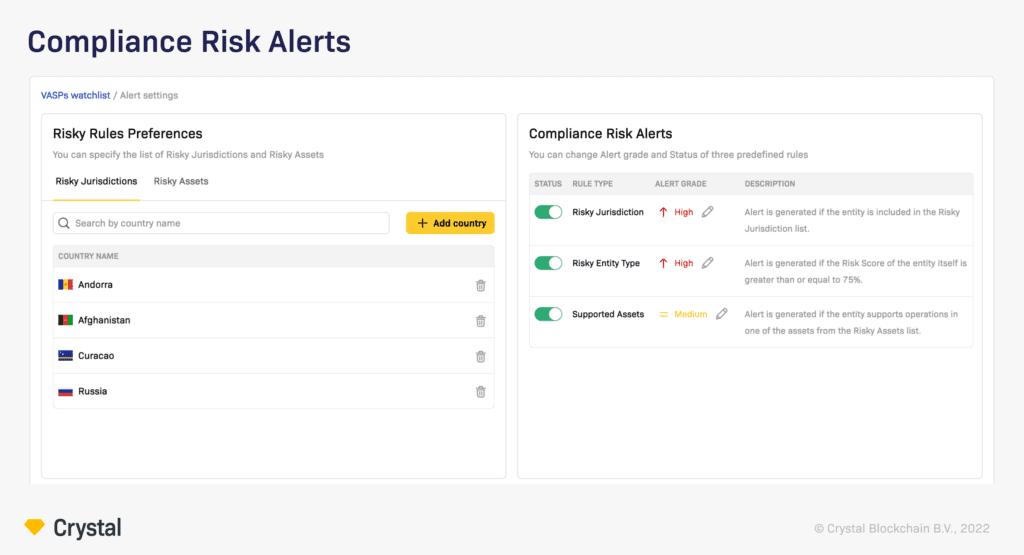This screenshot has width=1024, height=555.
Task: Click the Medium equals icon for Supported Assets
Action: click(664, 314)
